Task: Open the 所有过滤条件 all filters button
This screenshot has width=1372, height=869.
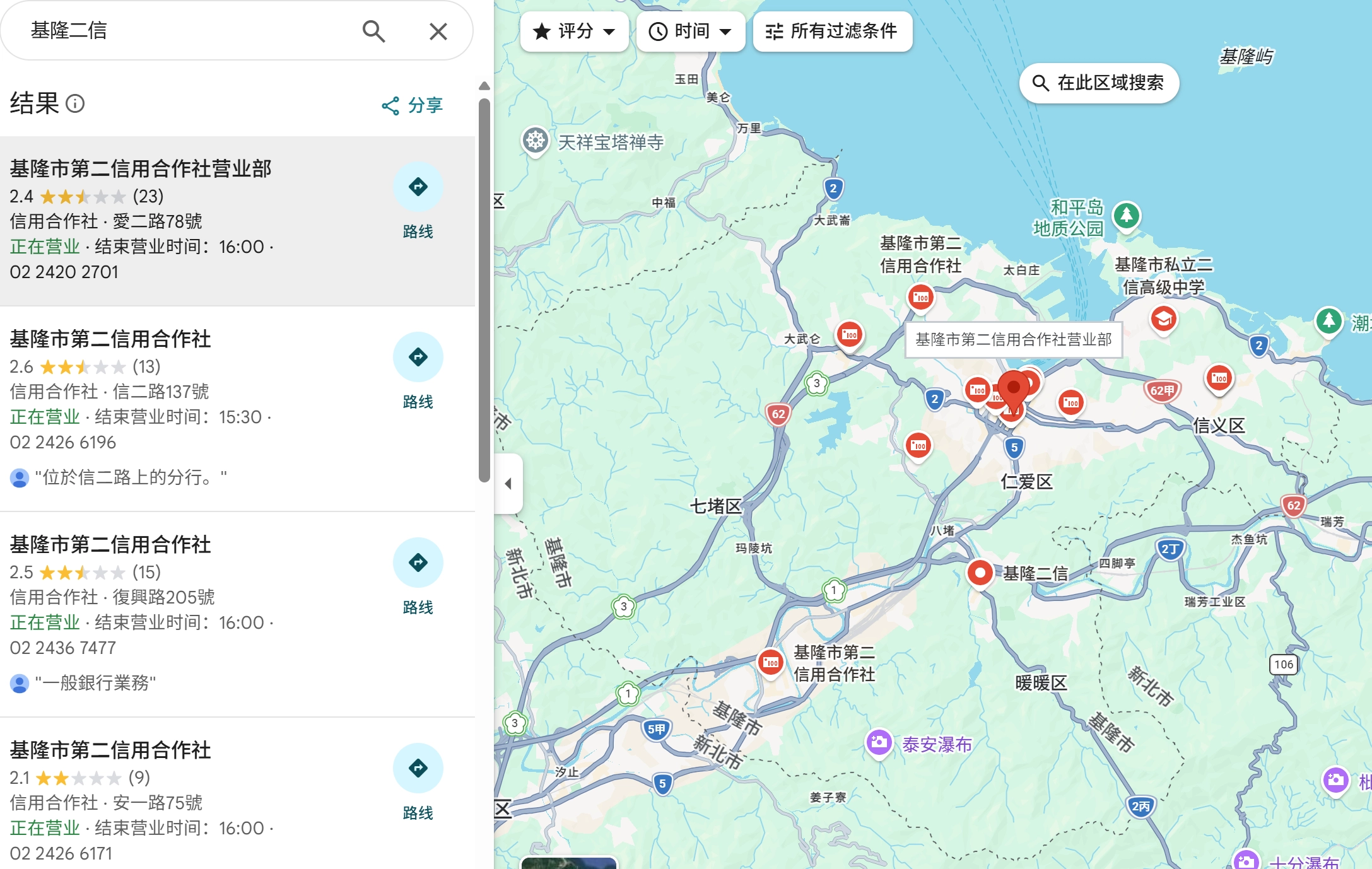Action: click(832, 31)
